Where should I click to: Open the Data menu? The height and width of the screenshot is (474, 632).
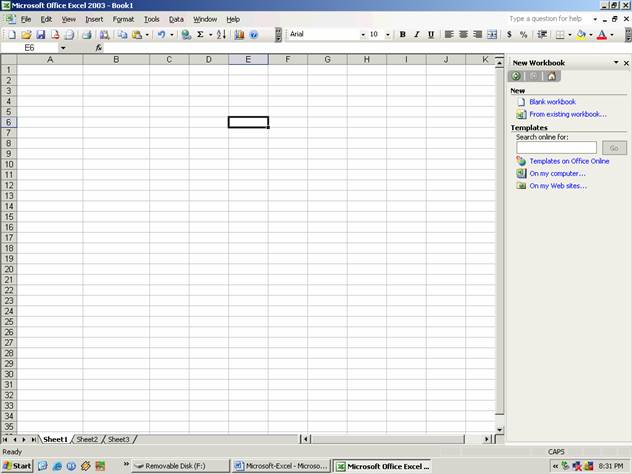pos(176,19)
